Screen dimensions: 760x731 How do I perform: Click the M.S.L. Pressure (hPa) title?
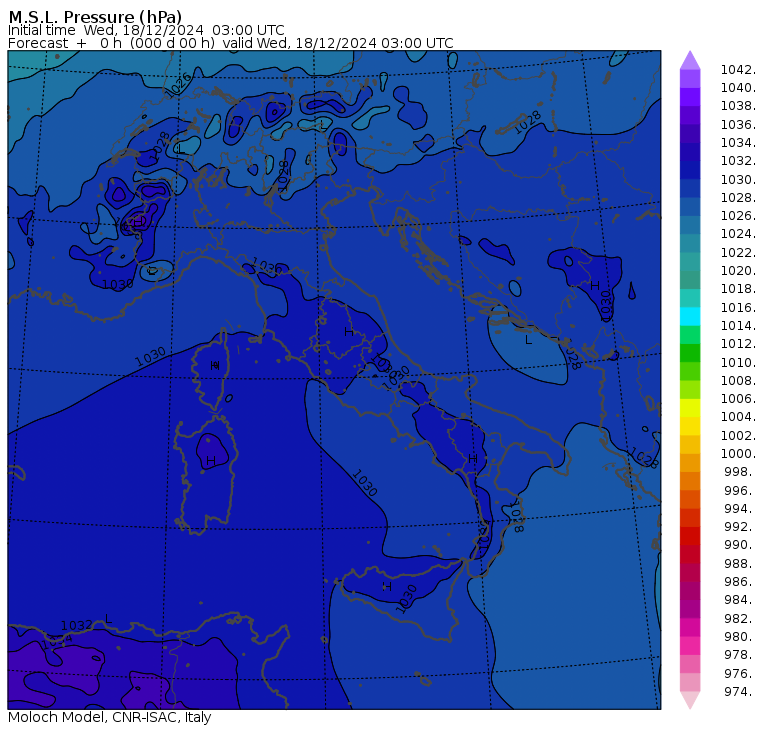[95, 16]
